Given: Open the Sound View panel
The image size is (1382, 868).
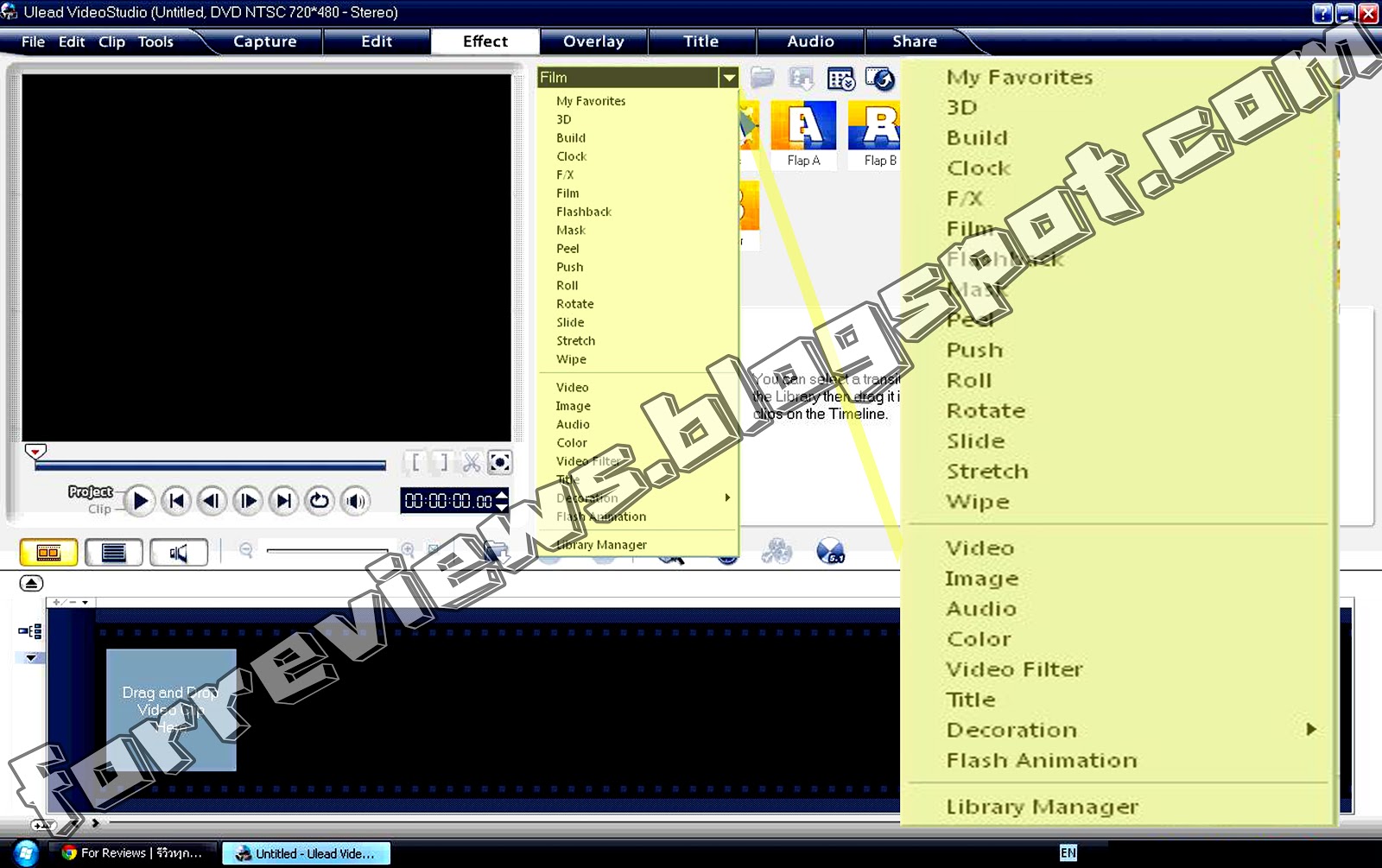Looking at the screenshot, I should (x=179, y=552).
